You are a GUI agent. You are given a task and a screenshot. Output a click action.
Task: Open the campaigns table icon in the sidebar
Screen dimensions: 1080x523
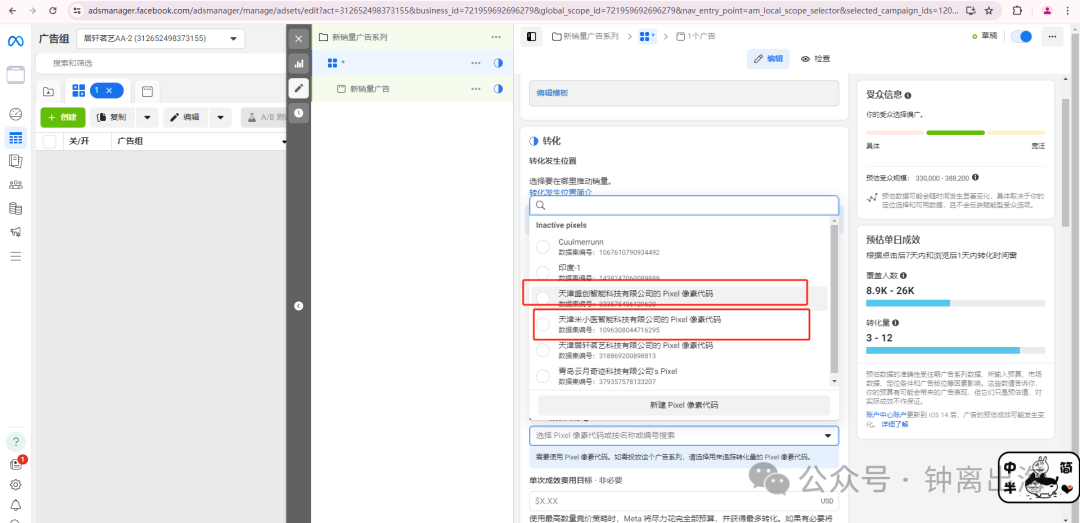click(16, 138)
